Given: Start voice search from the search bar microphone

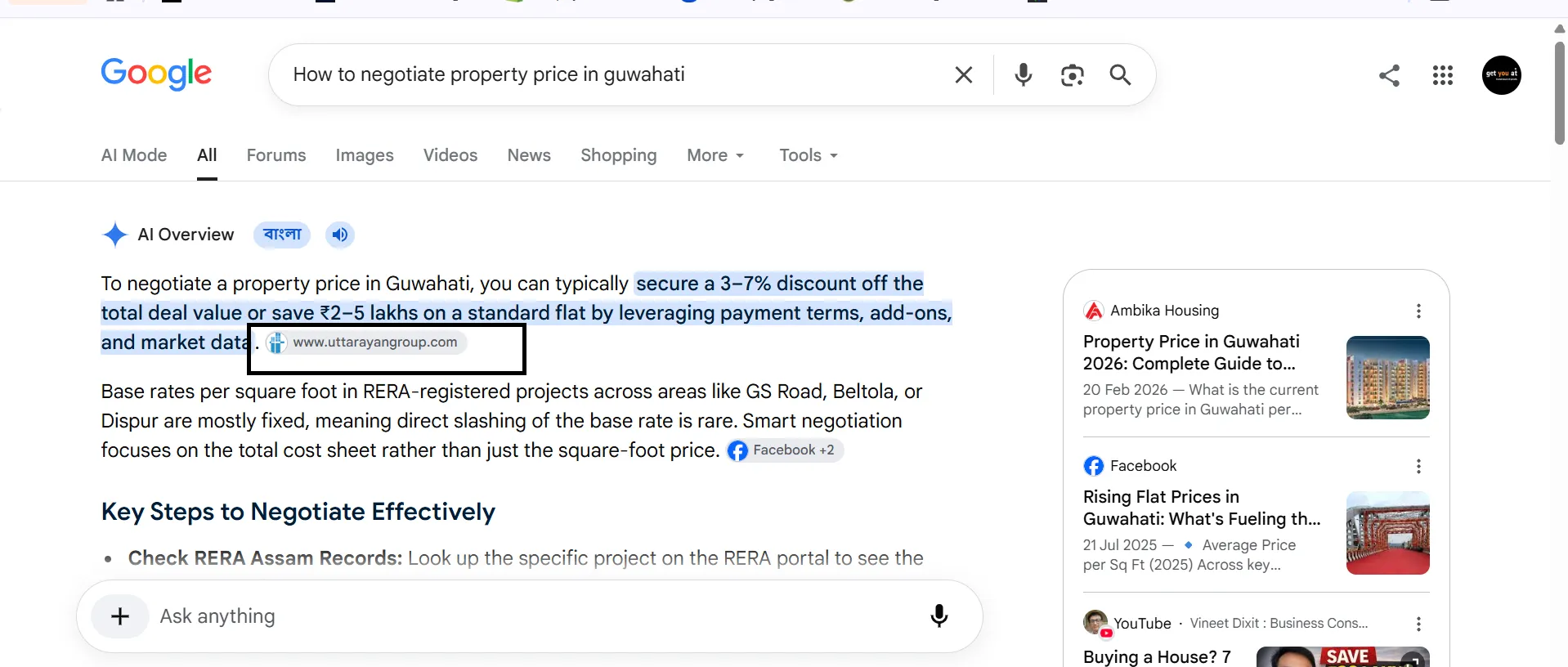Looking at the screenshot, I should [1023, 75].
